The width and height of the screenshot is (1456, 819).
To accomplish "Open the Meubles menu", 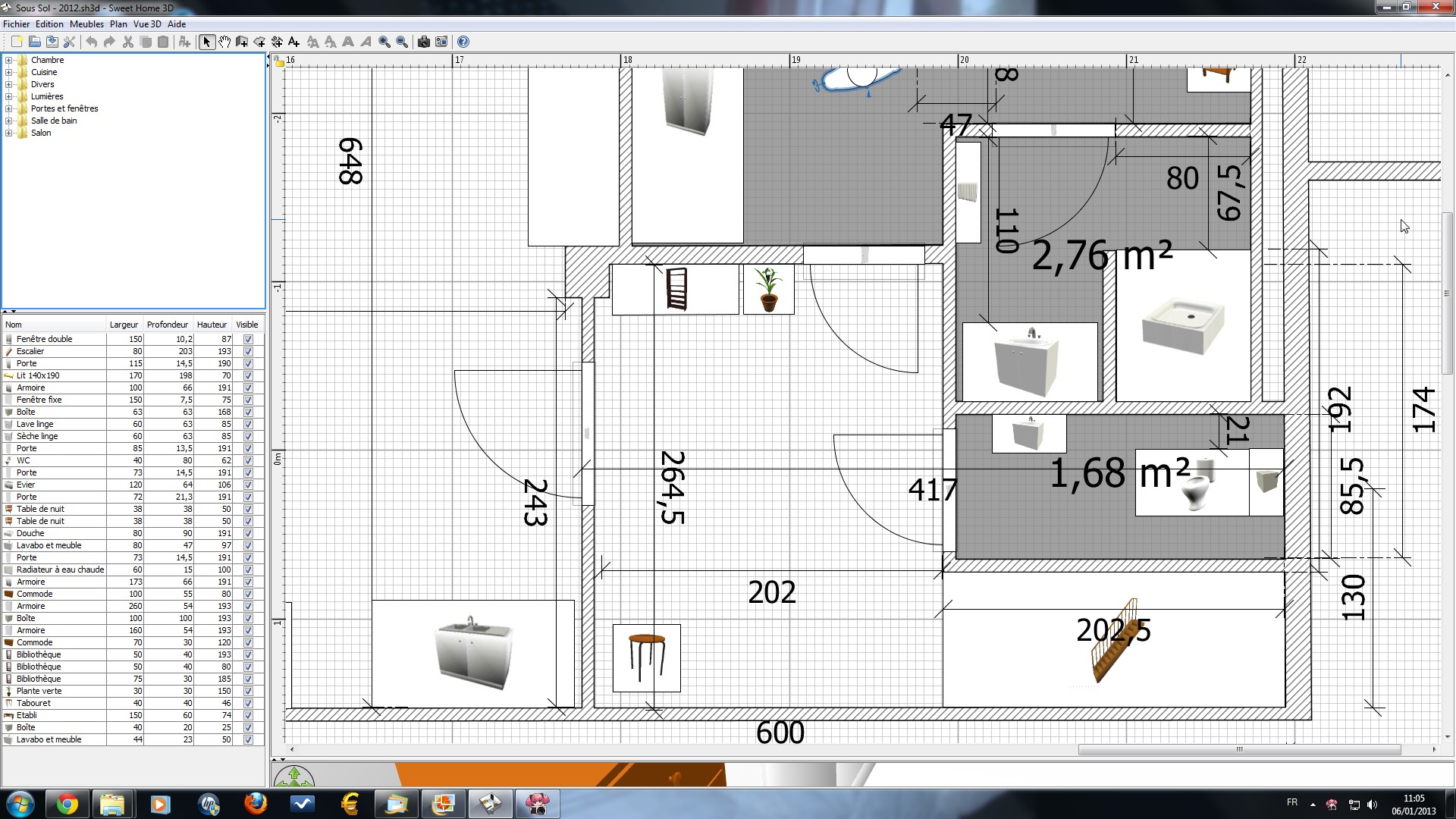I will (86, 24).
